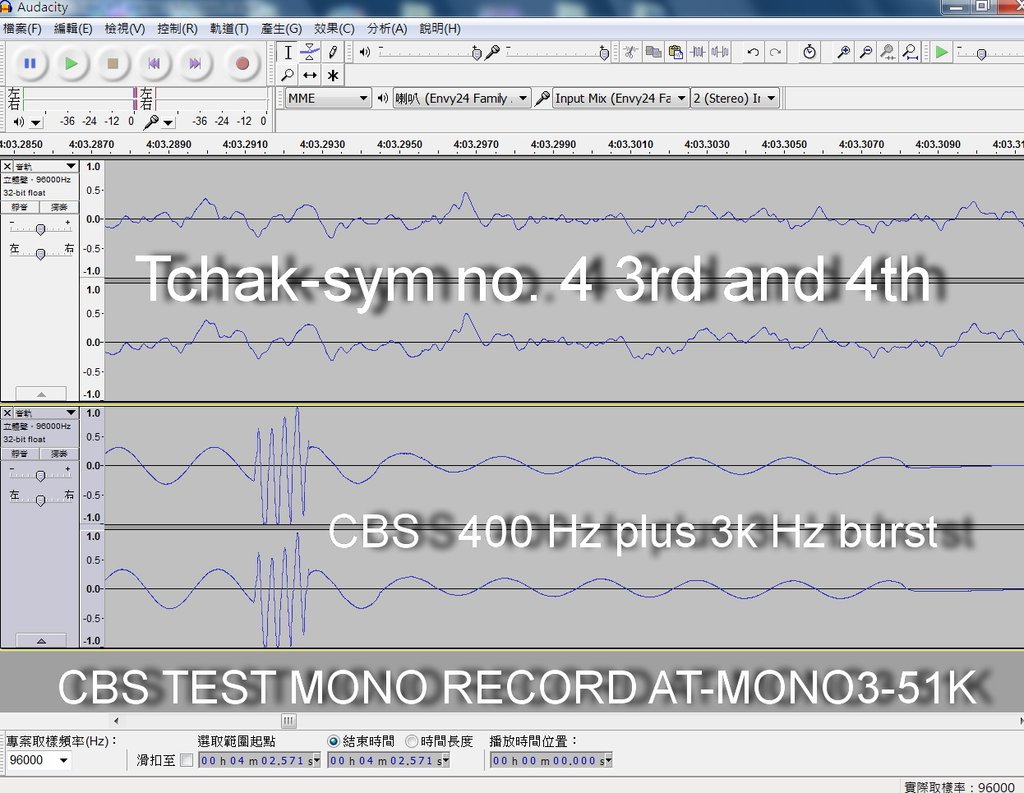The width and height of the screenshot is (1024, 793).
Task: Click the Zoom Out magnifier icon
Action: [866, 52]
